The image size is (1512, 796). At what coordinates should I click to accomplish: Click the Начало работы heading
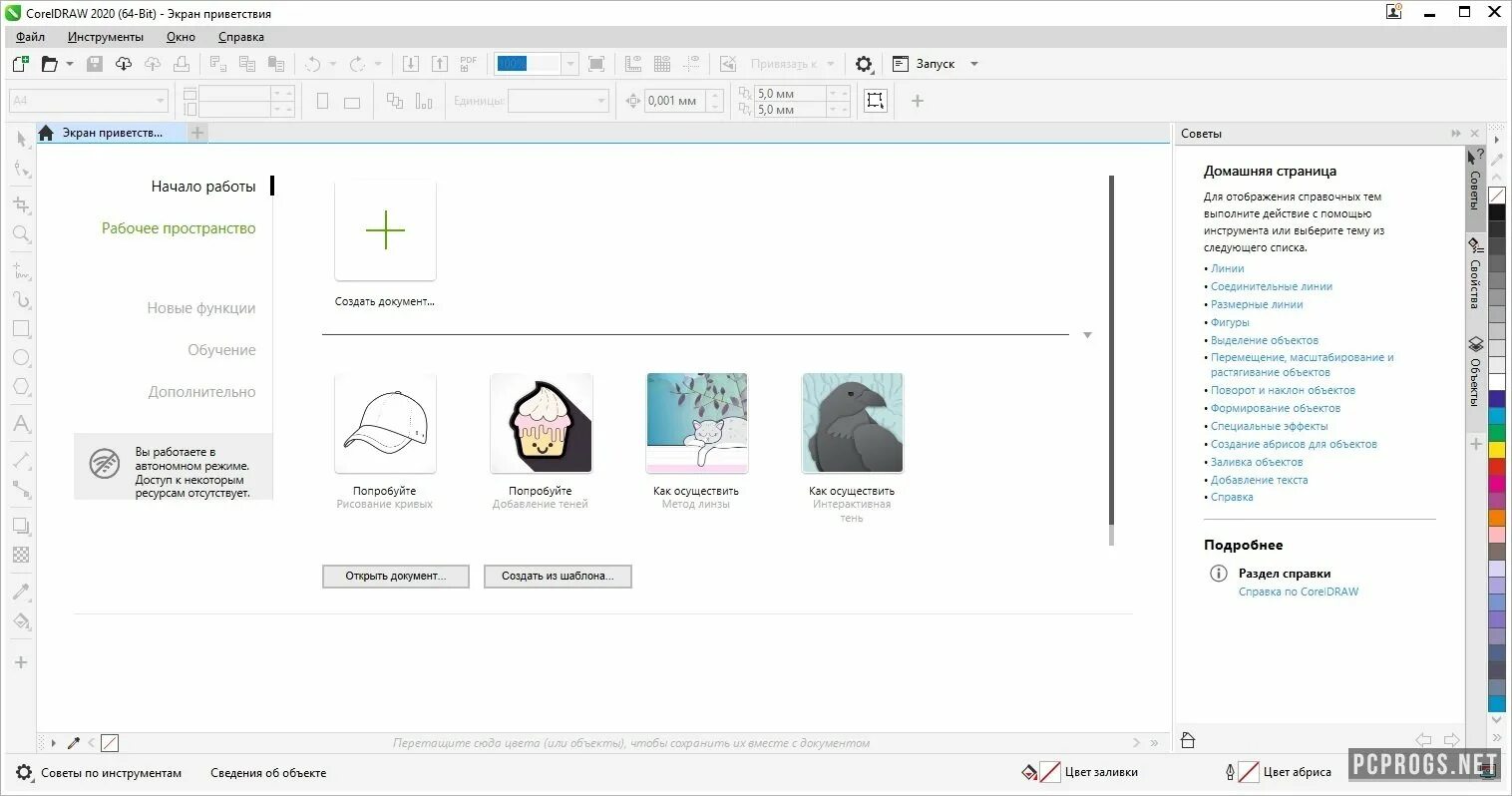(x=203, y=187)
